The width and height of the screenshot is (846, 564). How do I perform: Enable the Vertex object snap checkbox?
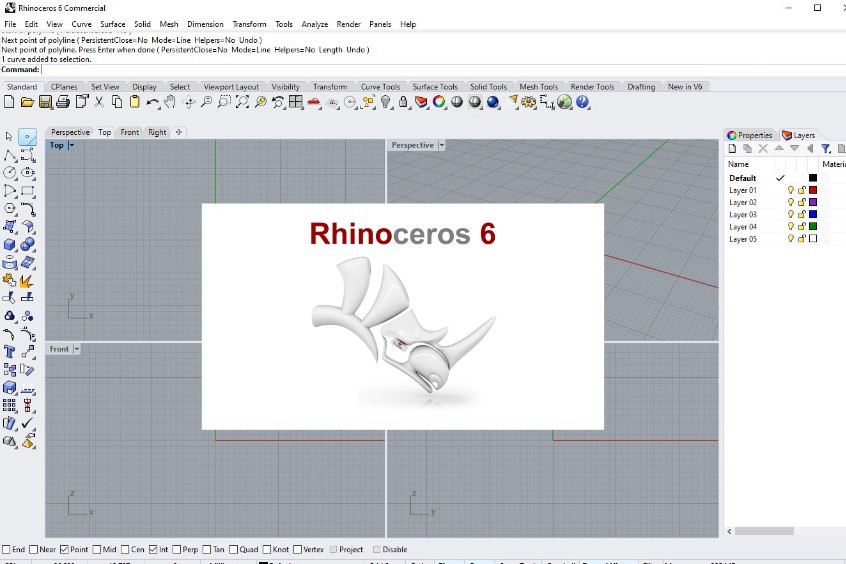[297, 549]
